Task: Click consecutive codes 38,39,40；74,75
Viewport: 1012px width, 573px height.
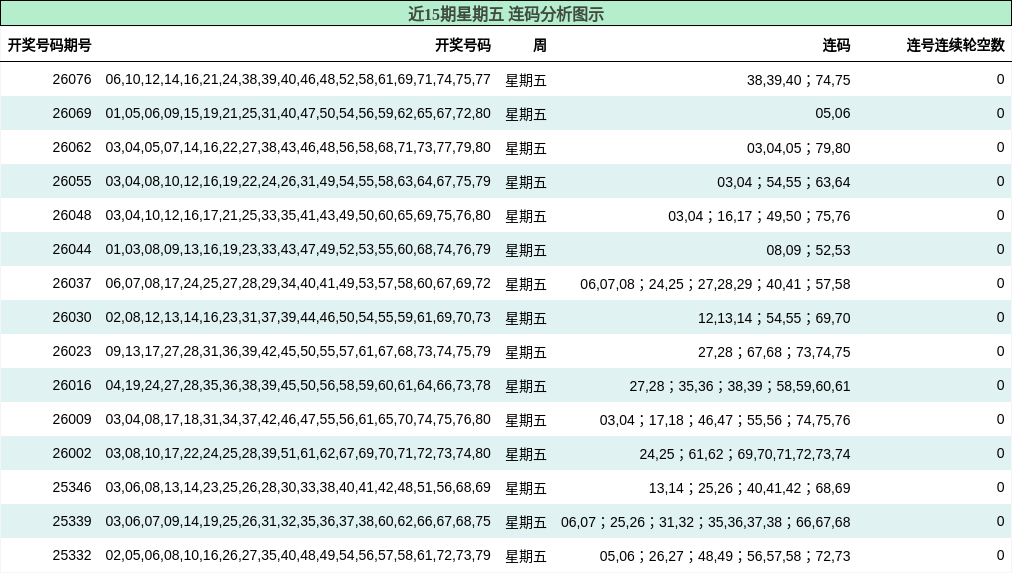Action: click(798, 80)
